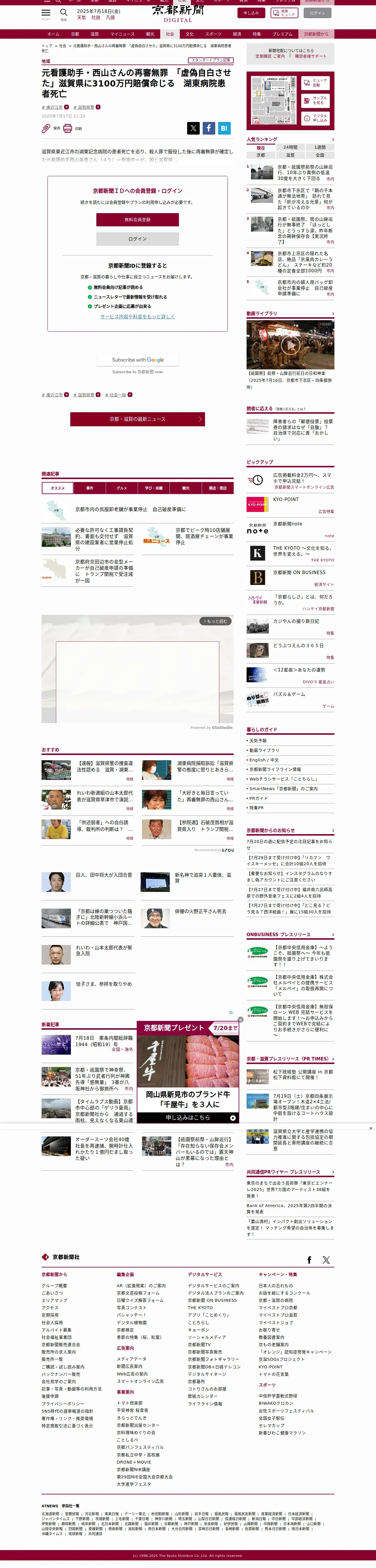Select 事件 tab in 関連記事
The height and width of the screenshot is (1568, 376).
click(89, 488)
